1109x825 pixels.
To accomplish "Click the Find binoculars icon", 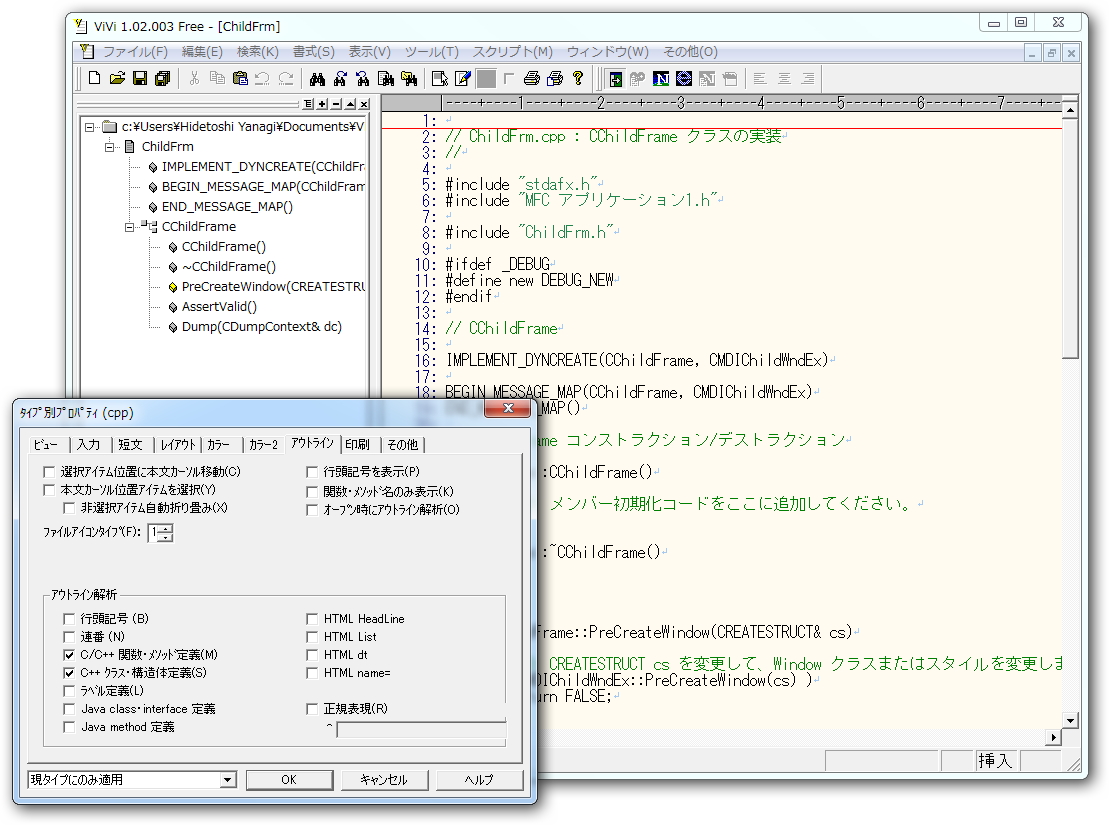I will tap(318, 79).
